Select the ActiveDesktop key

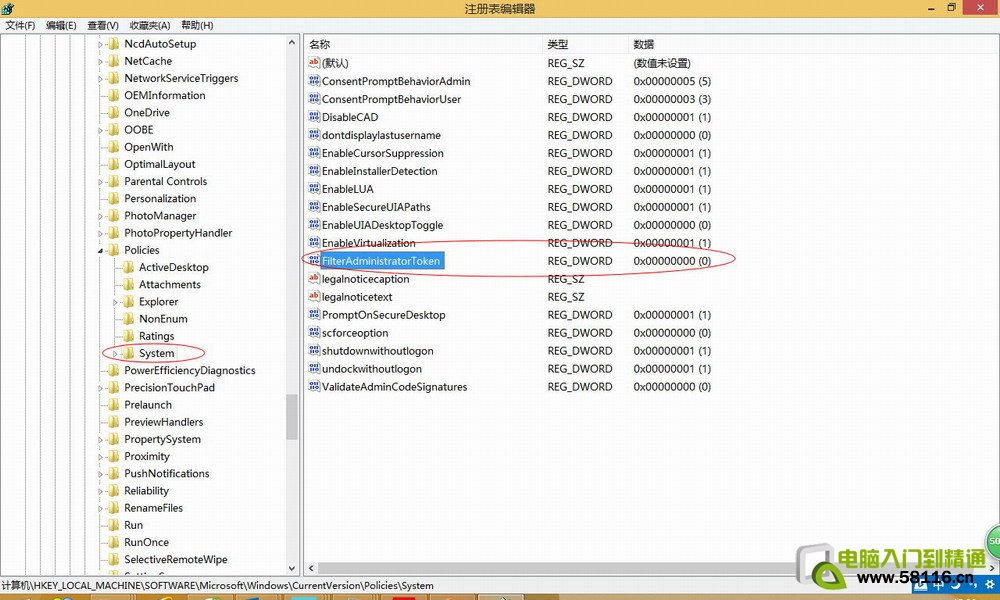[x=173, y=267]
